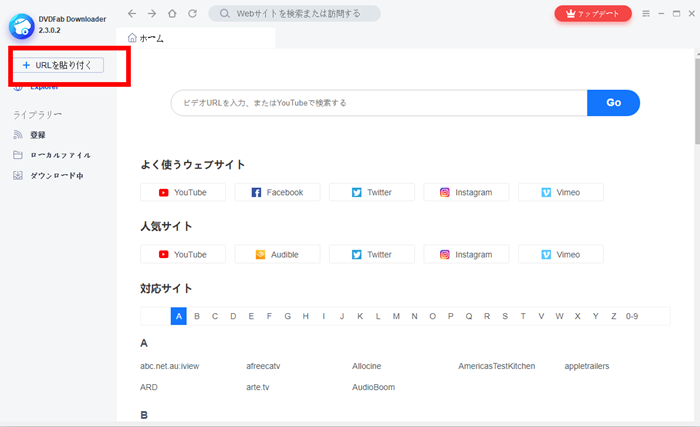Select the letter T index tab
700x427 pixels.
click(523, 316)
